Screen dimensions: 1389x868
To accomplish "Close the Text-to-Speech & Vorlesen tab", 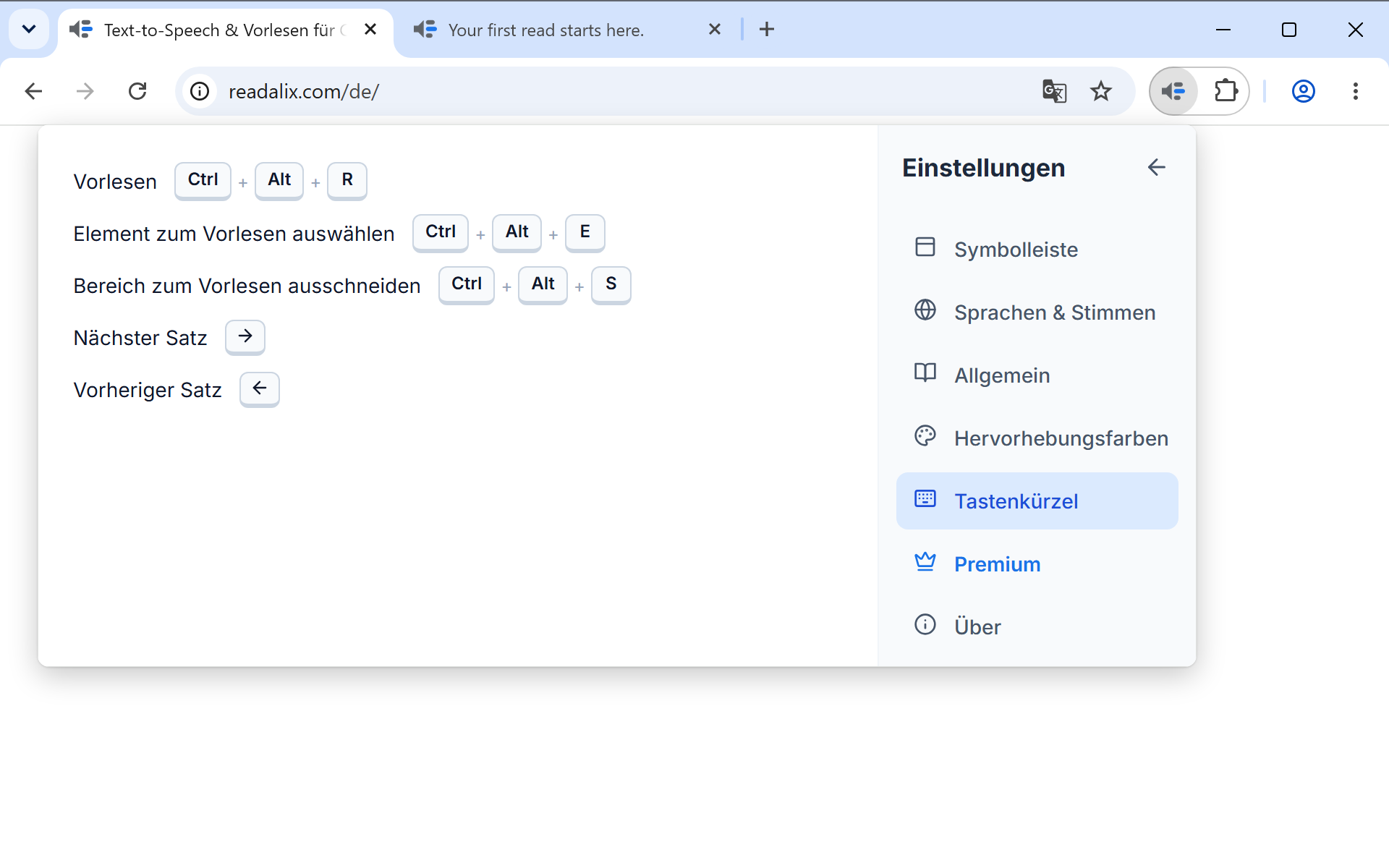I will (x=370, y=30).
